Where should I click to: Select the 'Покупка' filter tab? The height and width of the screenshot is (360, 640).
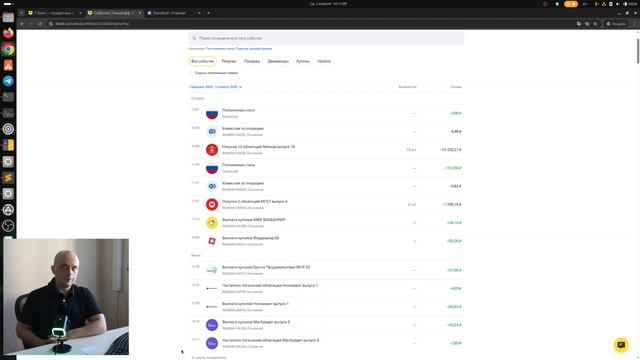pyautogui.click(x=229, y=61)
